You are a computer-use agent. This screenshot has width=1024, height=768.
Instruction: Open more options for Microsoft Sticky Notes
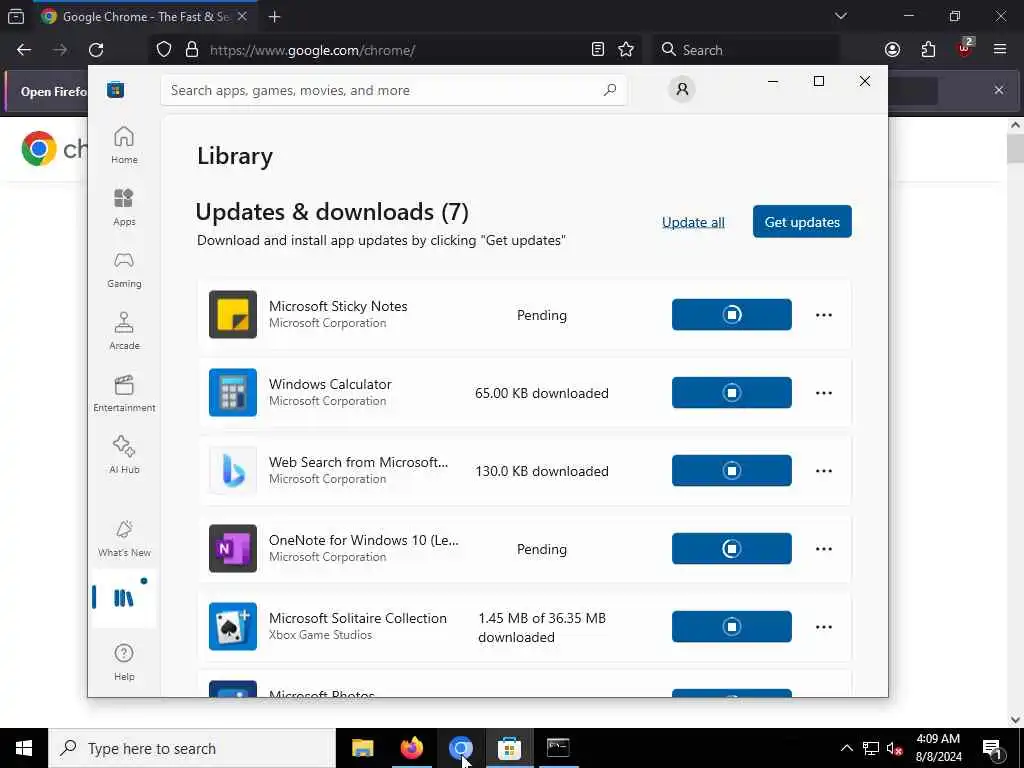(824, 315)
